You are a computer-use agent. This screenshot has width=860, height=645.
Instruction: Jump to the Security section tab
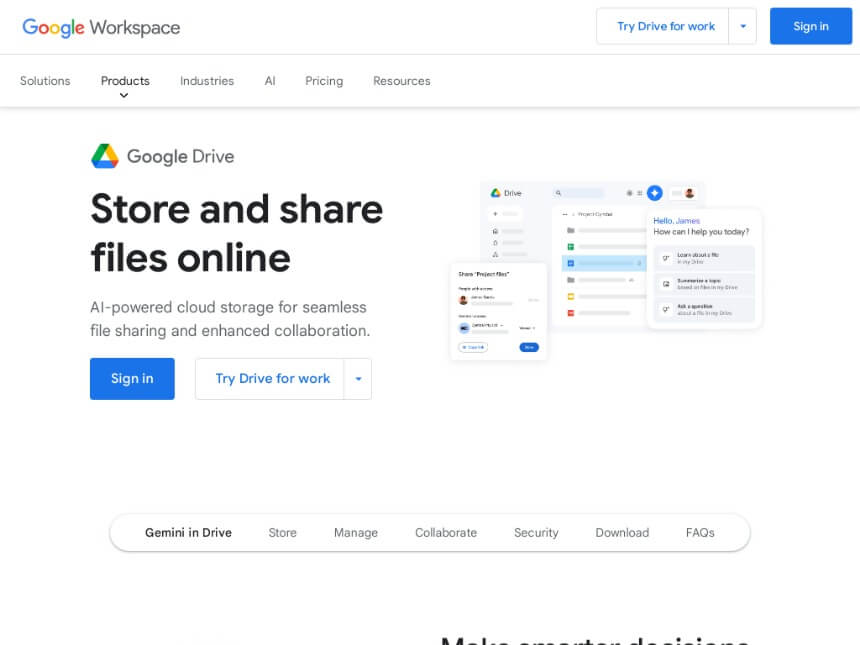click(x=536, y=533)
